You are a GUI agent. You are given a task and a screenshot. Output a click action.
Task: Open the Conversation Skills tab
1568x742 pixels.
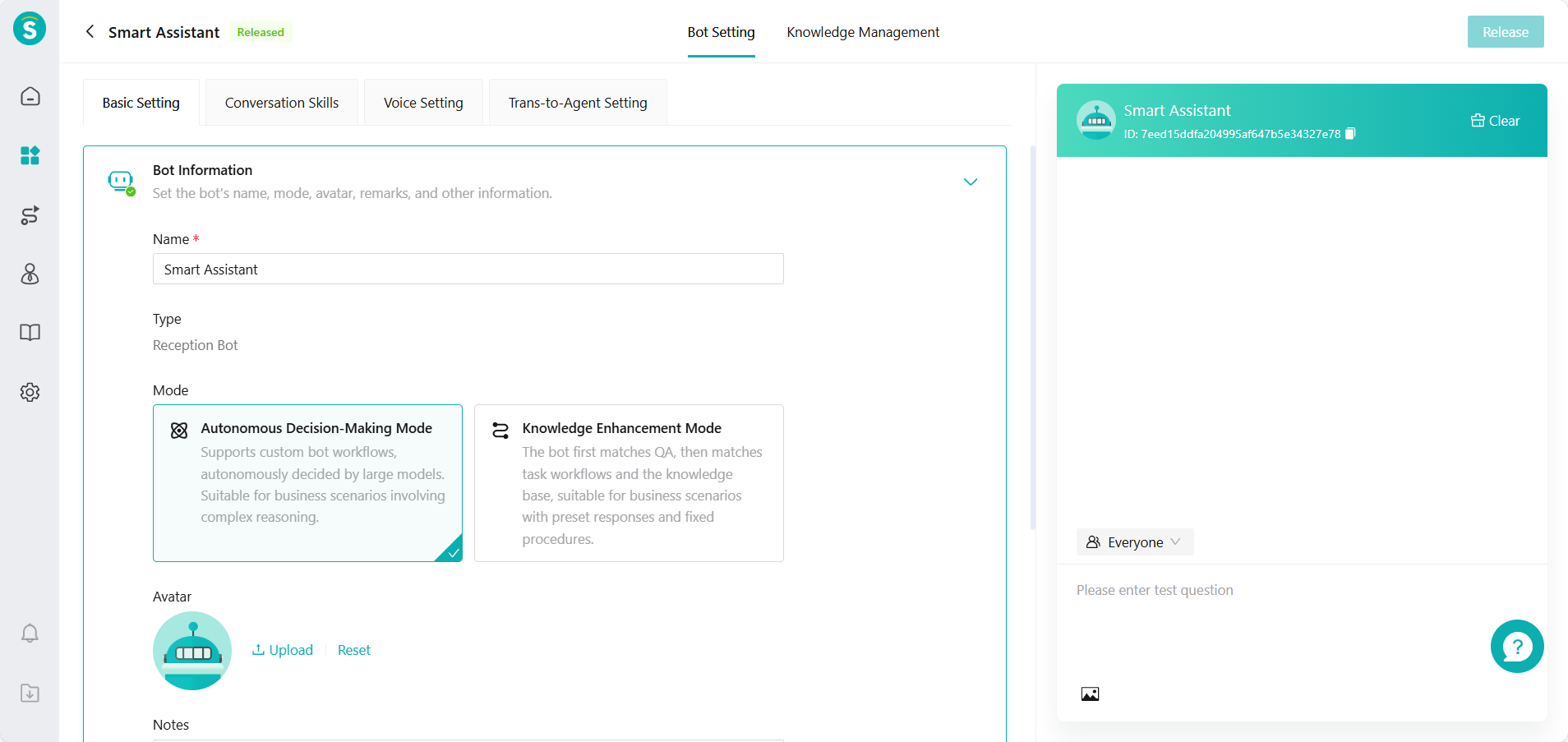tap(282, 103)
